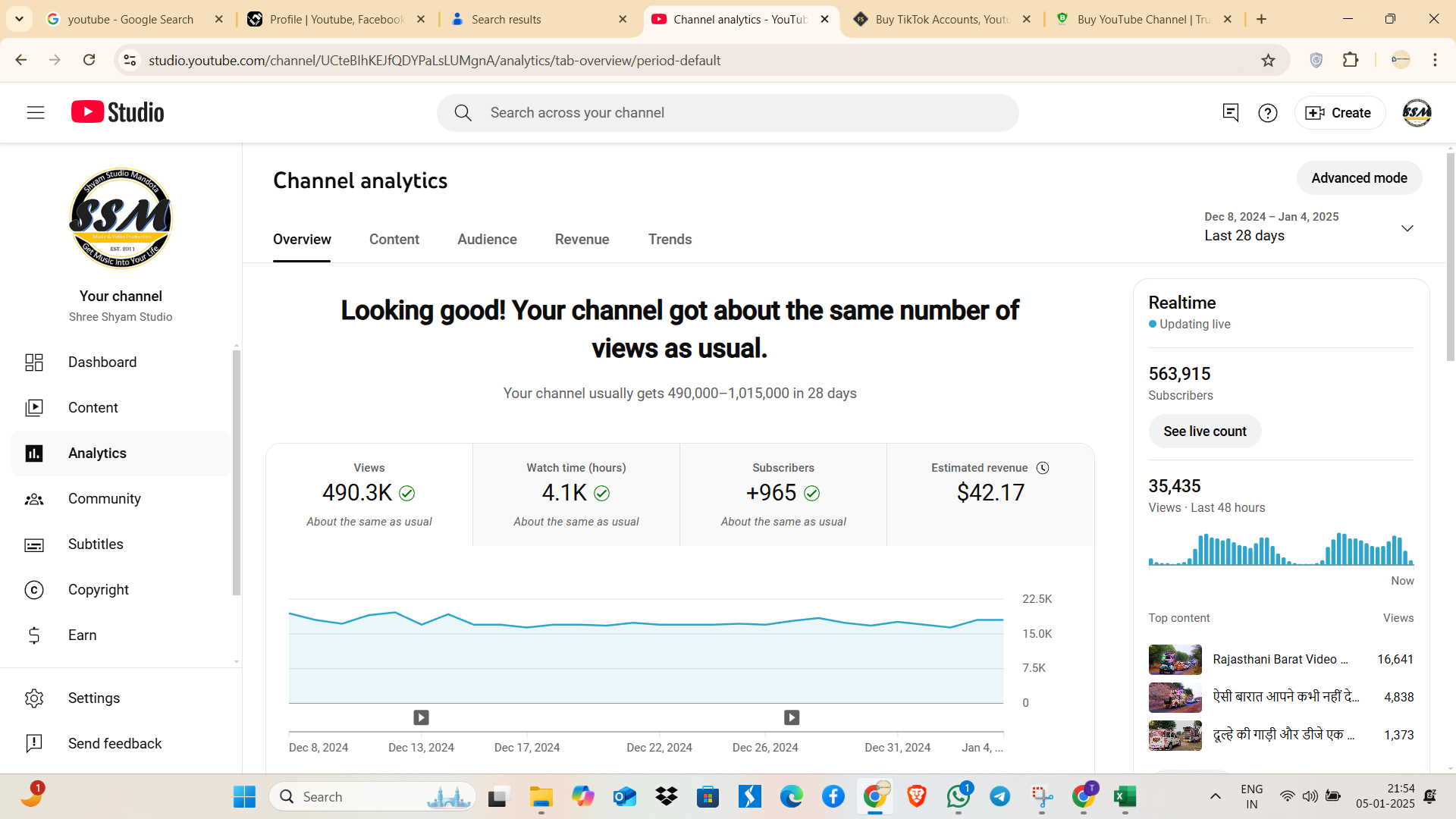Select the Watch time (hours) card
The image size is (1456, 819).
576,494
